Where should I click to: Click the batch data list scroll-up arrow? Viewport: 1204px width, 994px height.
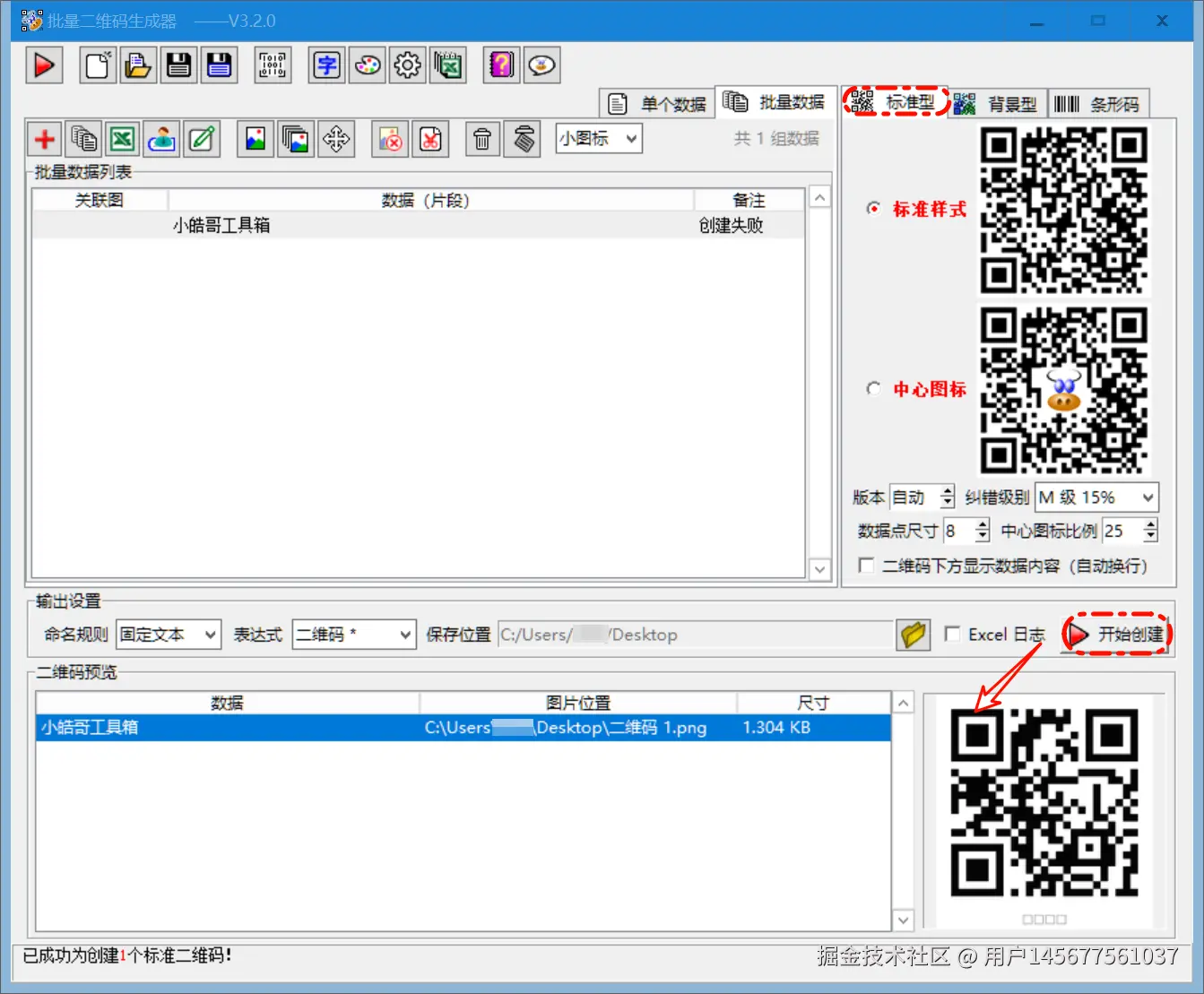click(x=819, y=197)
